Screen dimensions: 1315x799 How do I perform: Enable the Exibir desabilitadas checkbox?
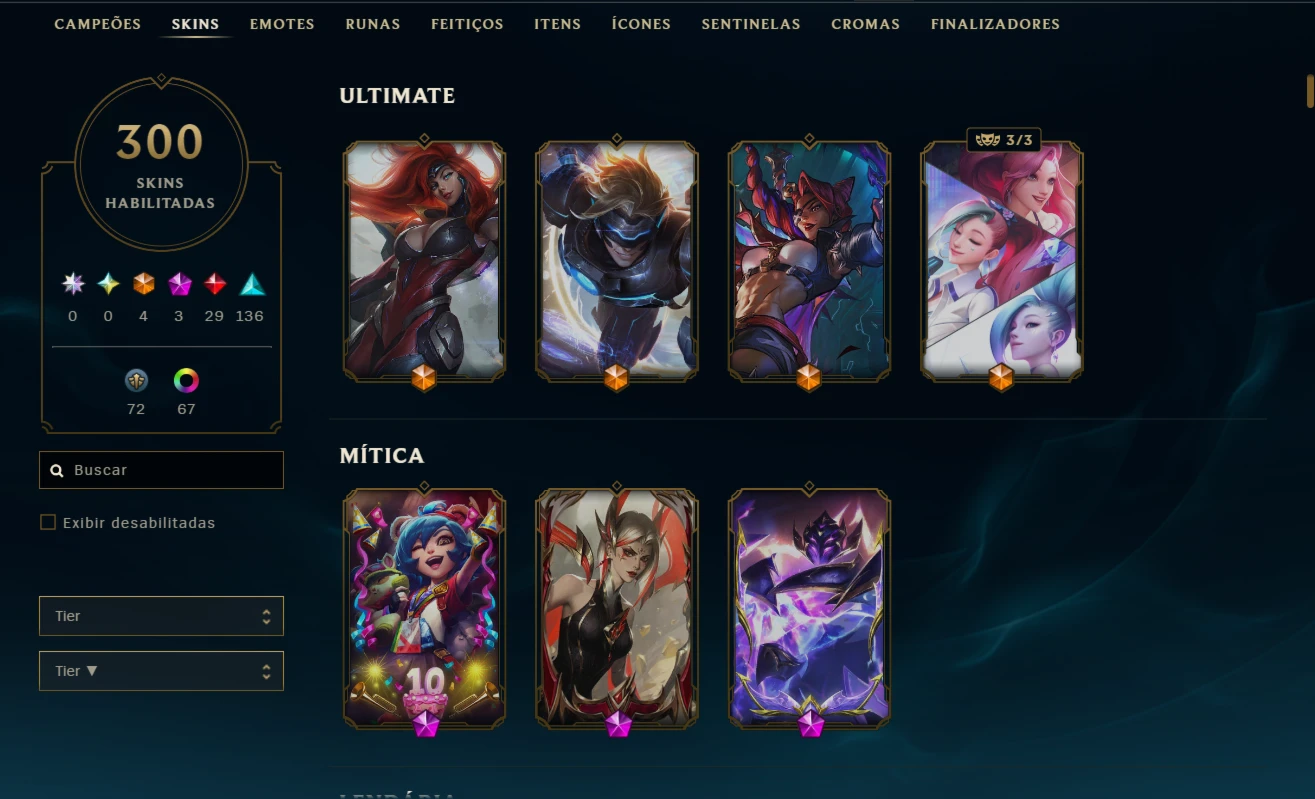(x=47, y=522)
